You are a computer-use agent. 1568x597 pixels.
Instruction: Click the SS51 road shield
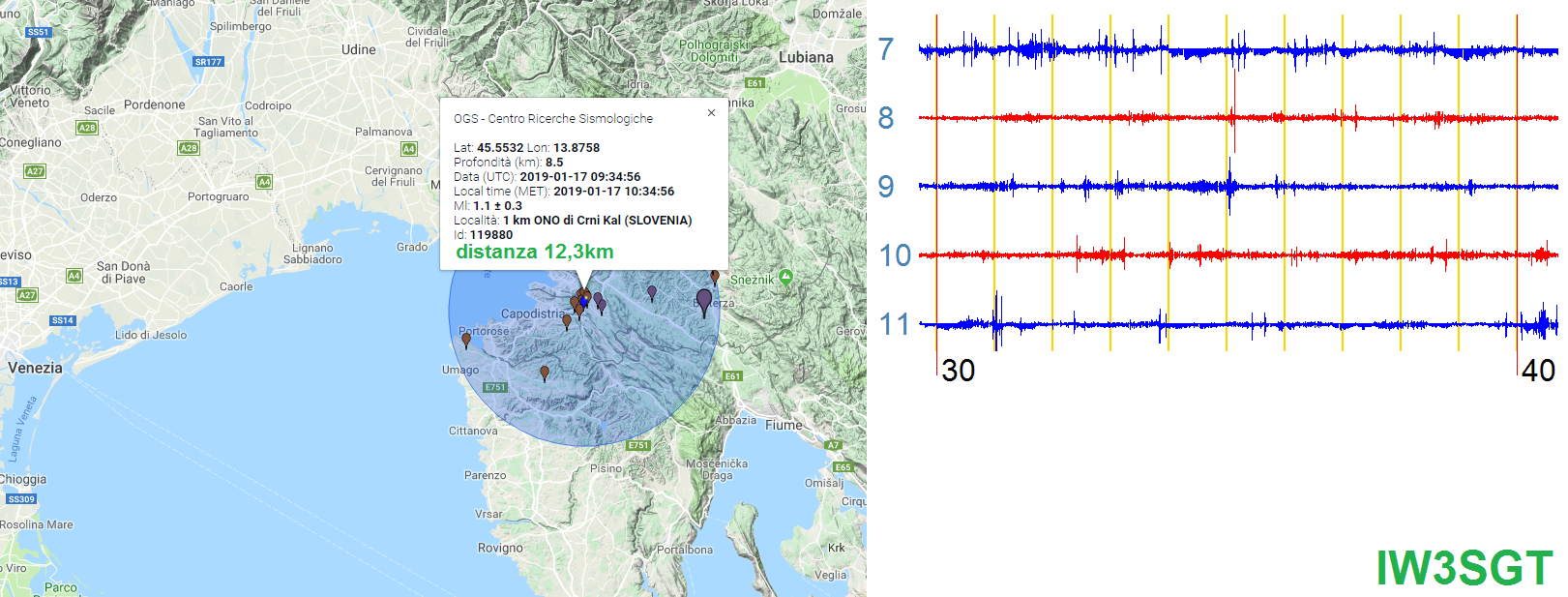pos(38,32)
